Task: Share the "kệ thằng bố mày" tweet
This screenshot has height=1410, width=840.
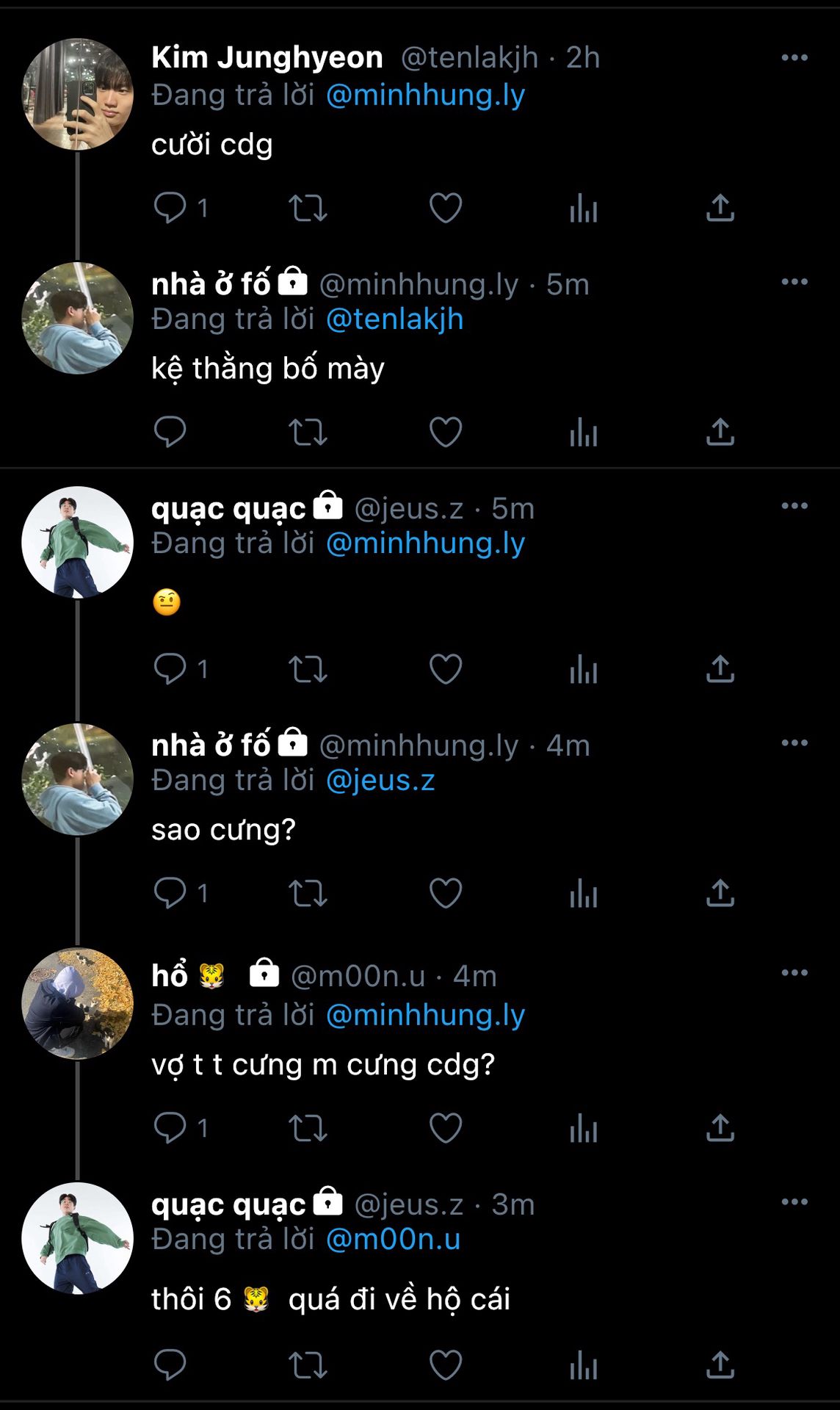Action: 720,433
